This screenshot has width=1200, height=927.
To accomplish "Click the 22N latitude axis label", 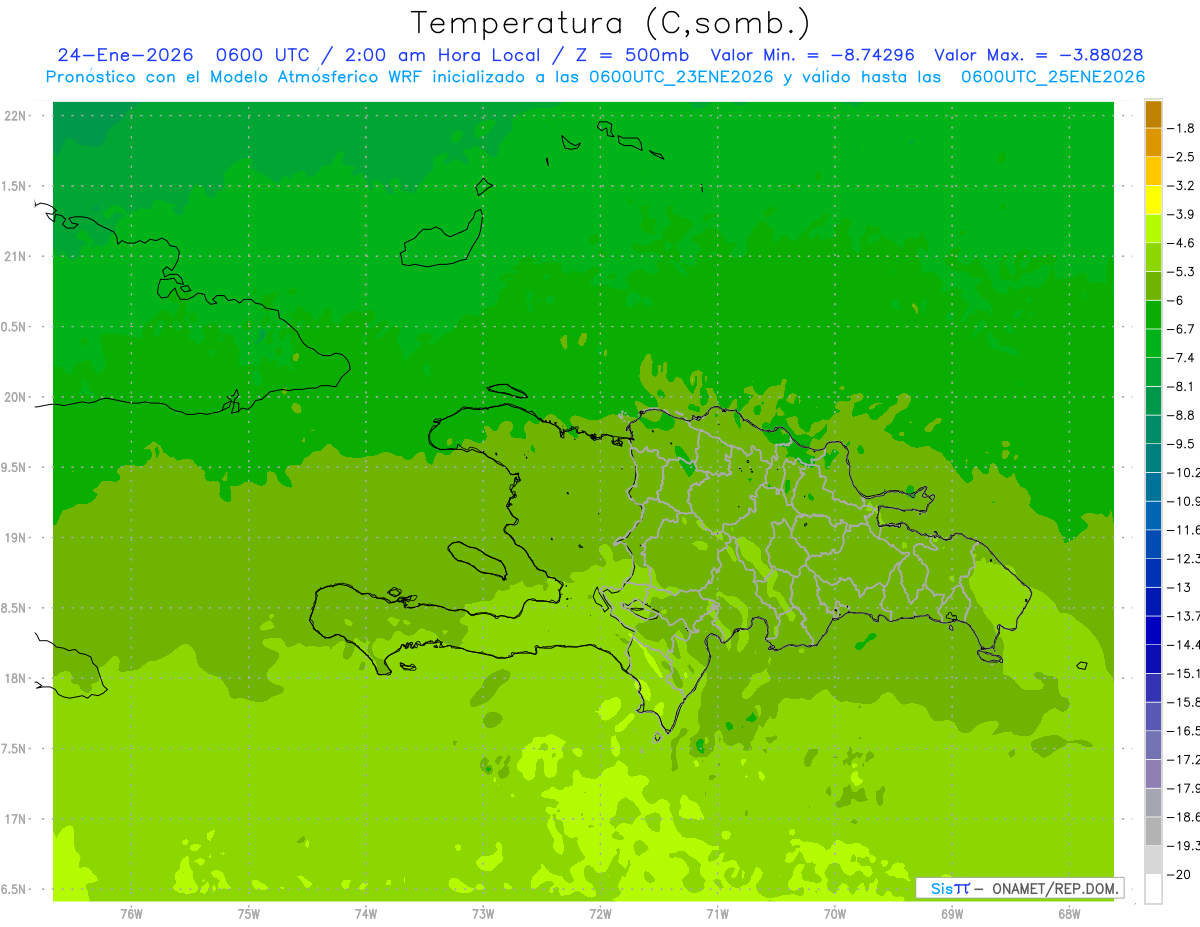I will (16, 116).
